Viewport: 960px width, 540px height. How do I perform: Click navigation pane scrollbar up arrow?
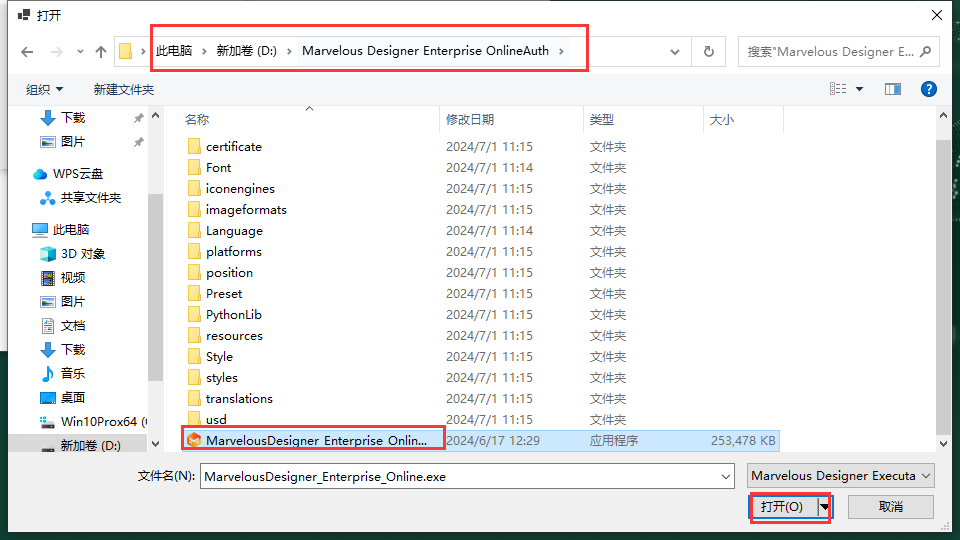(156, 116)
